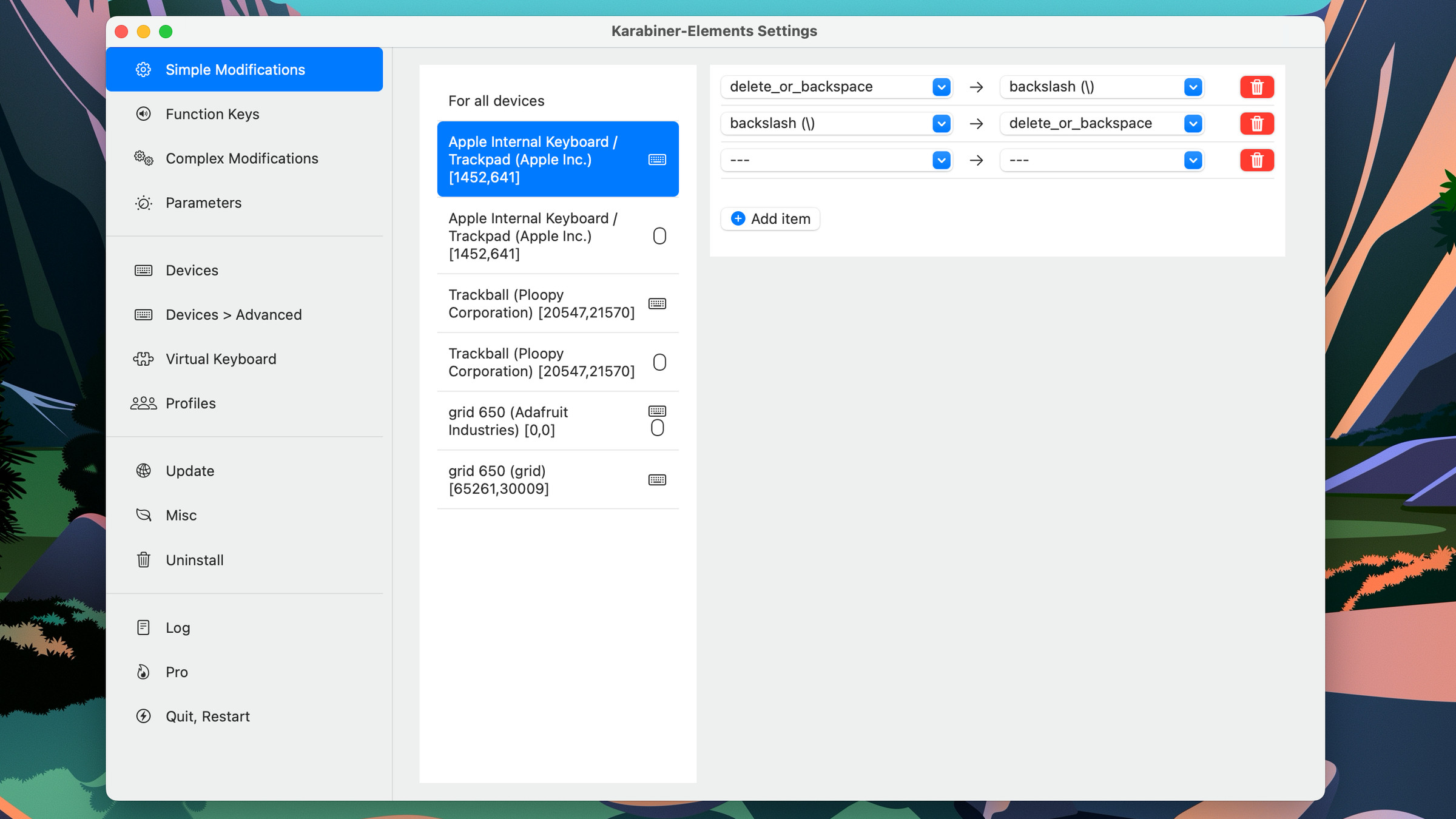Open Log viewer
This screenshot has height=819, width=1456.
(178, 627)
